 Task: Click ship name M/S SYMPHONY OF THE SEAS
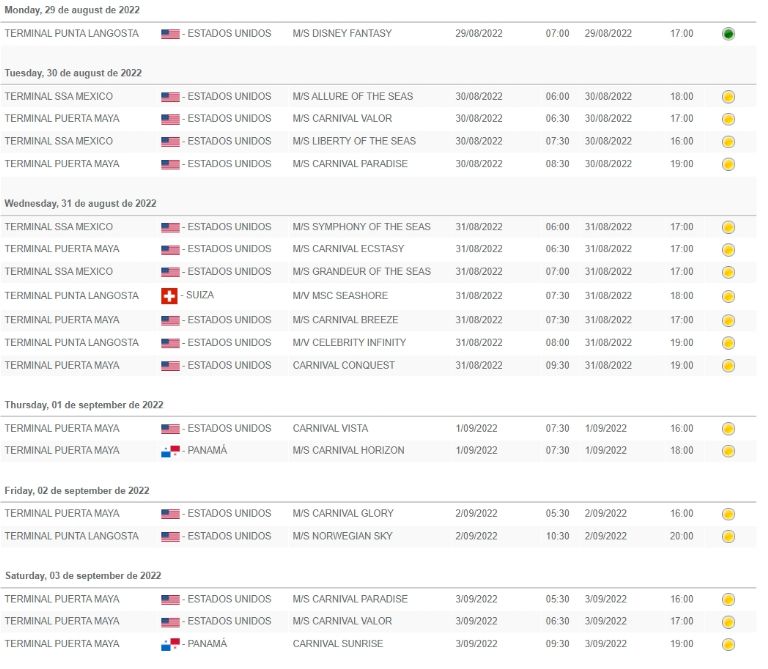coord(361,227)
